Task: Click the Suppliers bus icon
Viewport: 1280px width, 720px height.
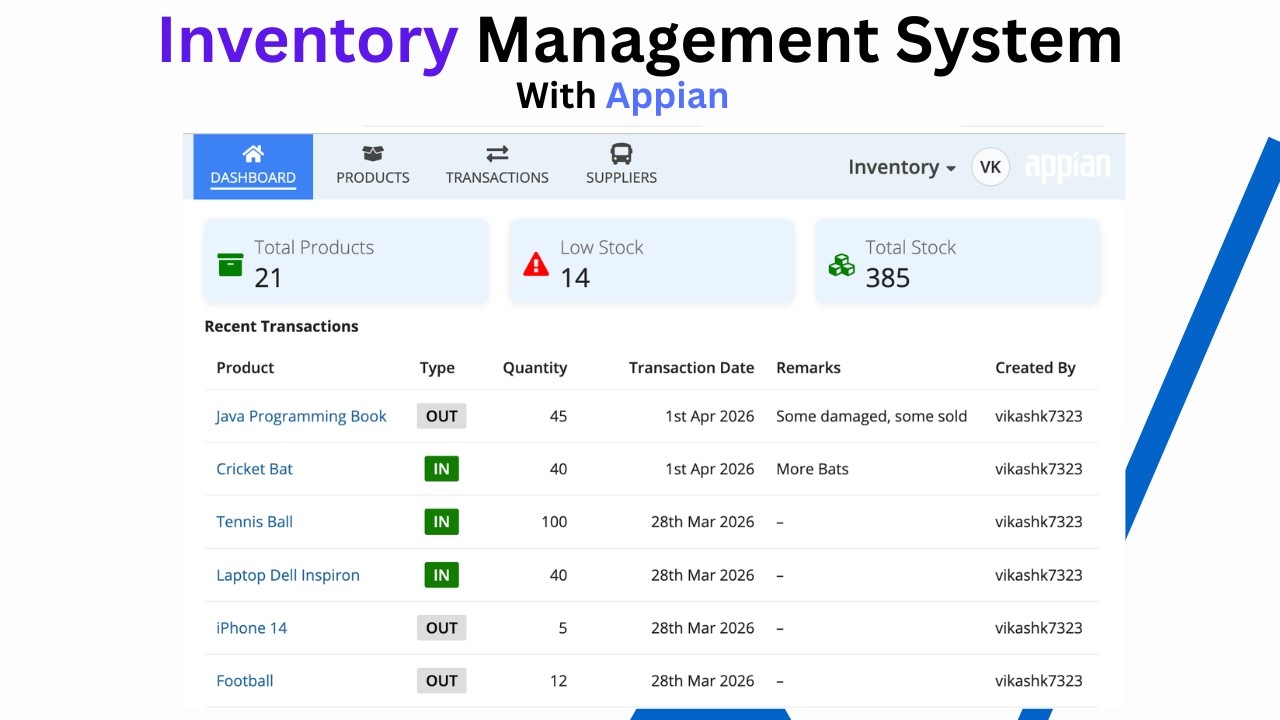Action: tap(621, 154)
